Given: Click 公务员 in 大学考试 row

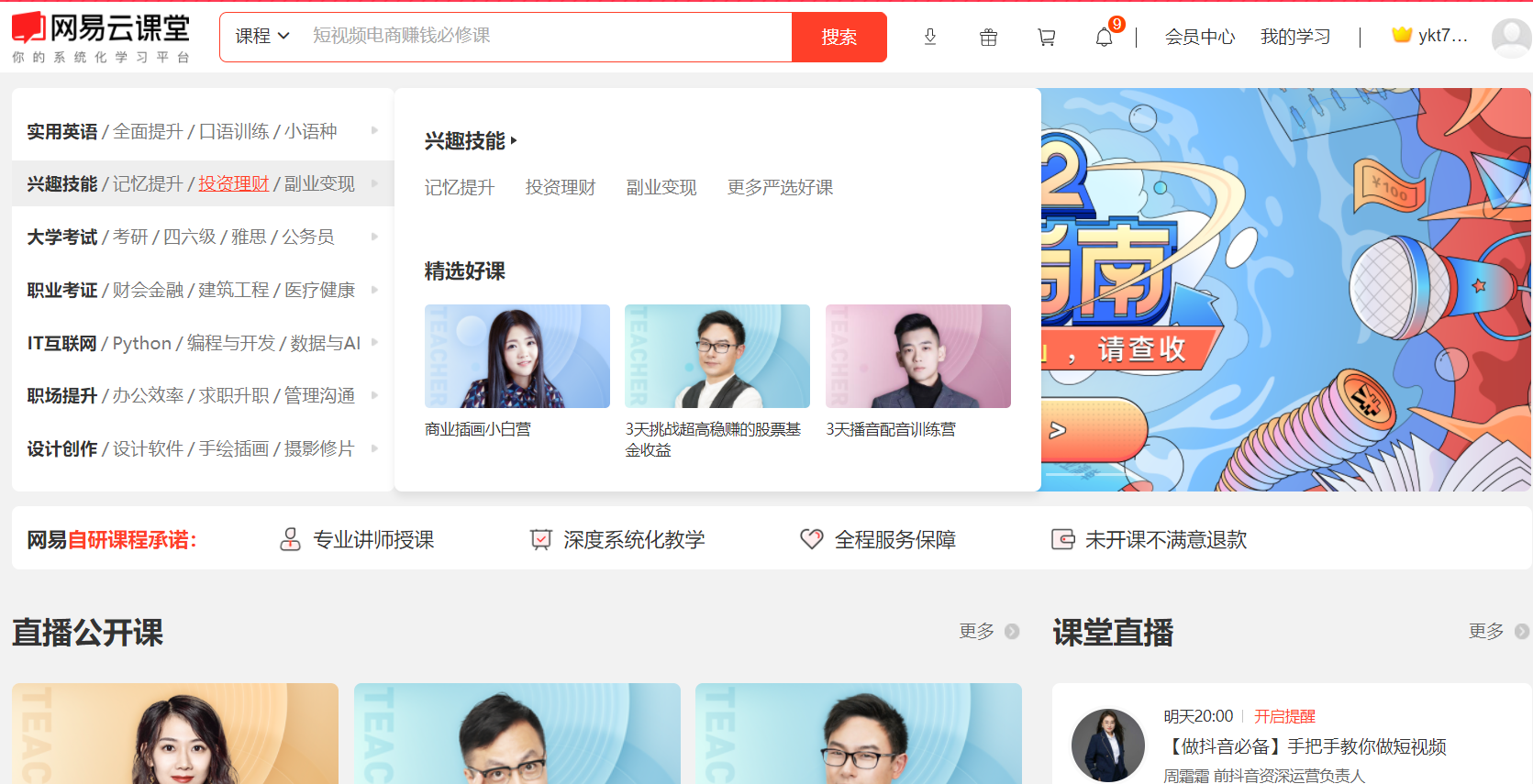Looking at the screenshot, I should 308,237.
